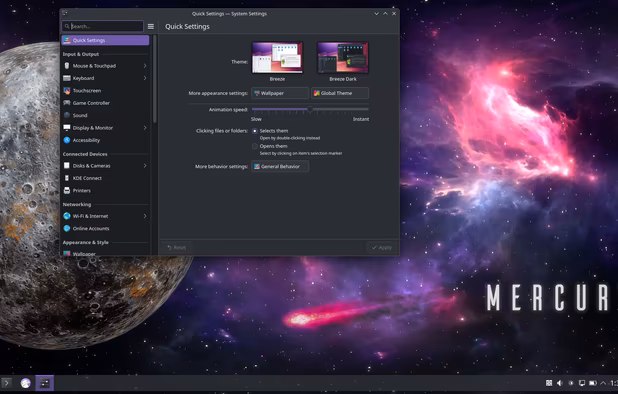618x394 pixels.
Task: Expand Mouse & Touchpad submenu arrow
Action: tap(145, 66)
